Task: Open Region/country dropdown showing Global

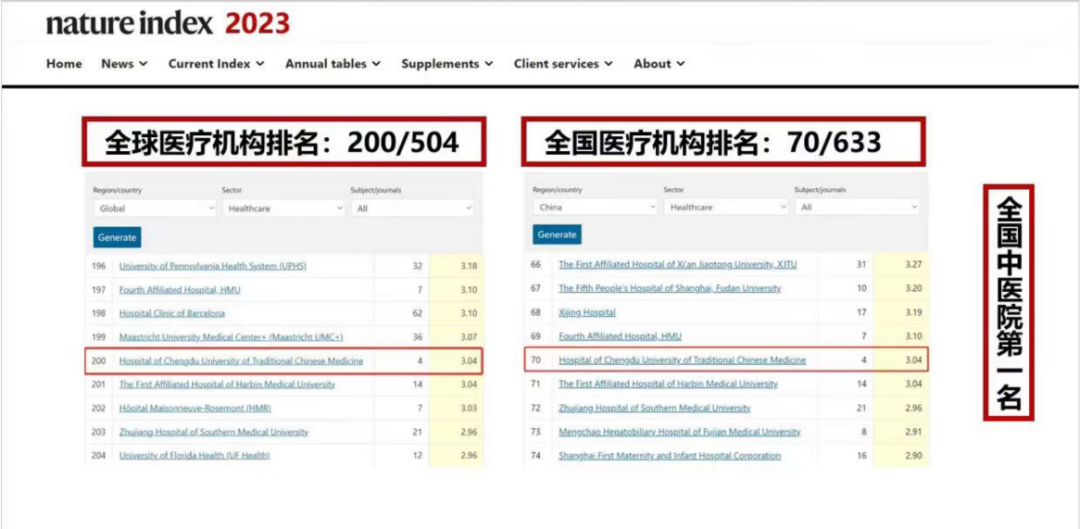Action: click(155, 207)
